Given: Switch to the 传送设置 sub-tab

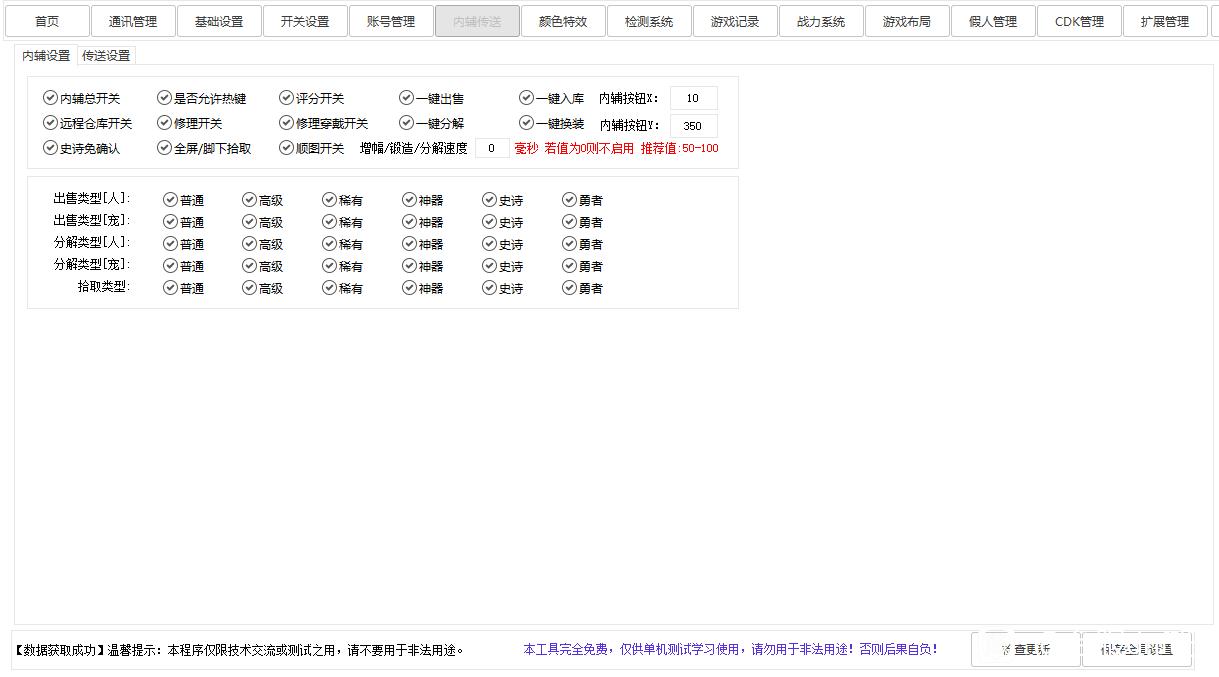Looking at the screenshot, I should 106,56.
